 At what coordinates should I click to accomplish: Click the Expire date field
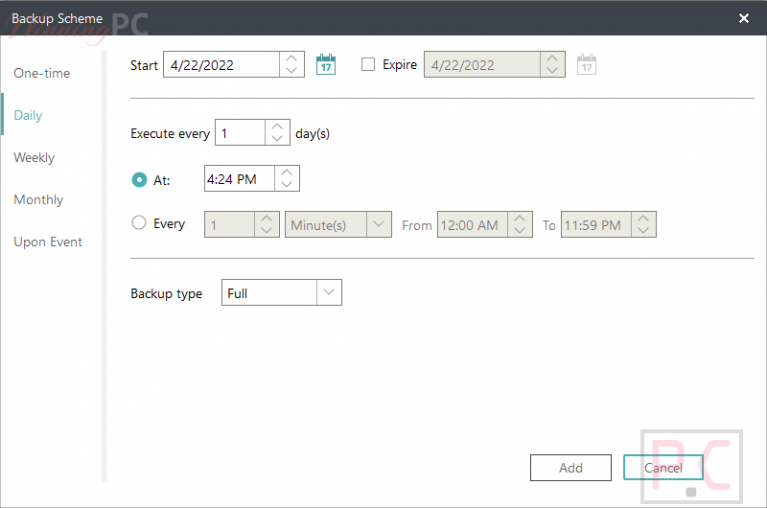click(x=482, y=64)
